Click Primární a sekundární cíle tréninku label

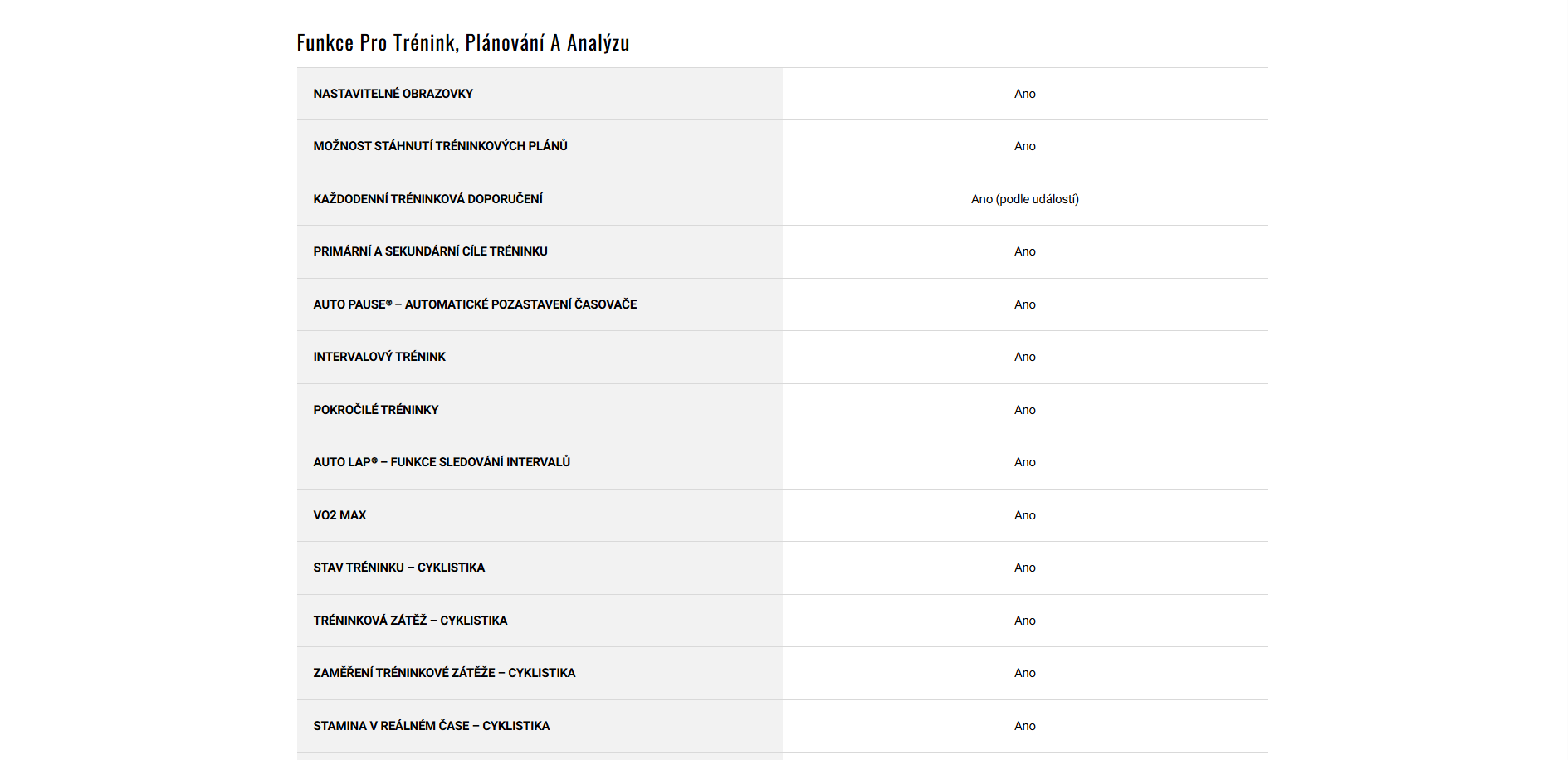[x=430, y=251]
